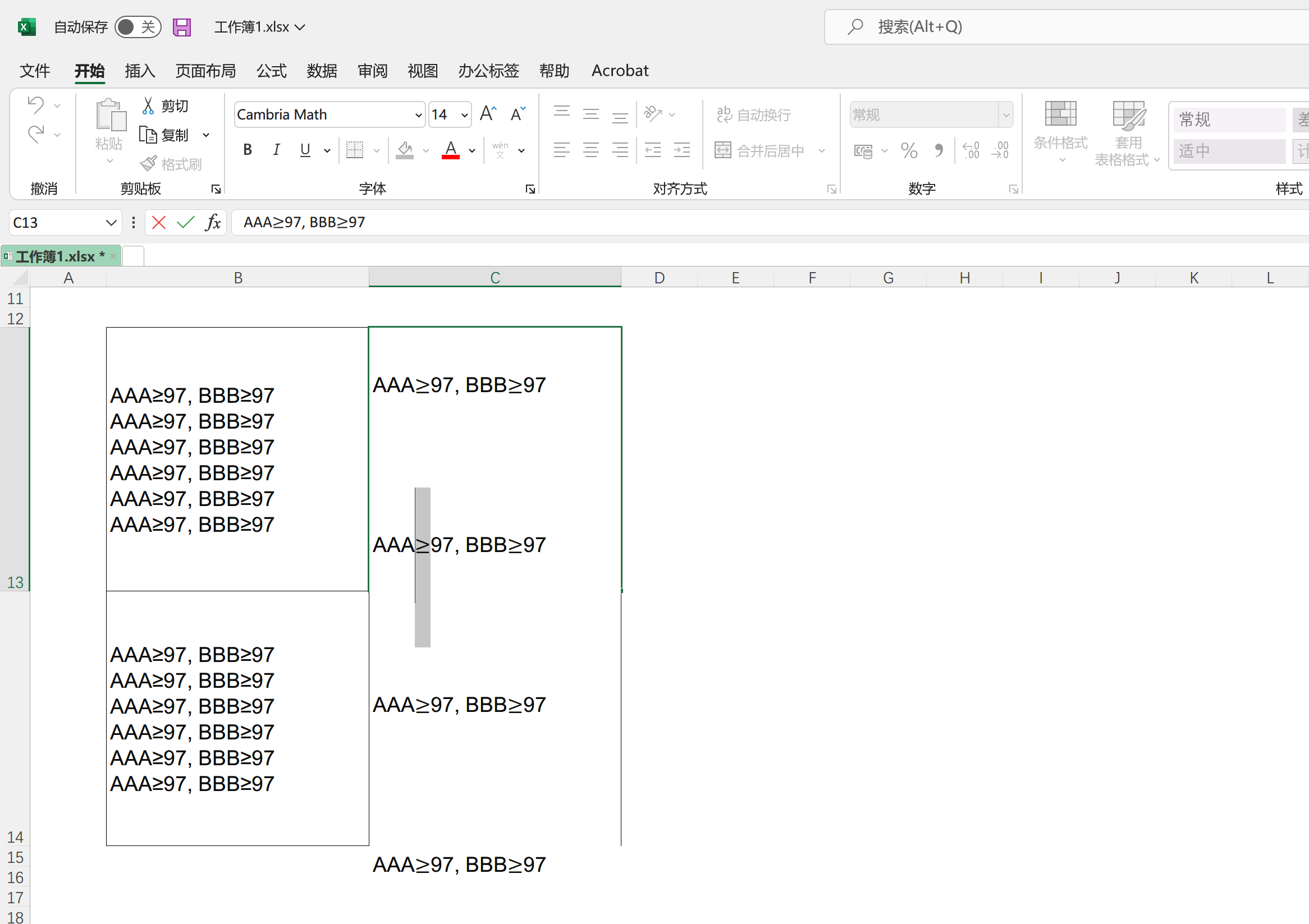Click the Increase Indent icon
Image resolution: width=1309 pixels, height=924 pixels.
(x=682, y=150)
